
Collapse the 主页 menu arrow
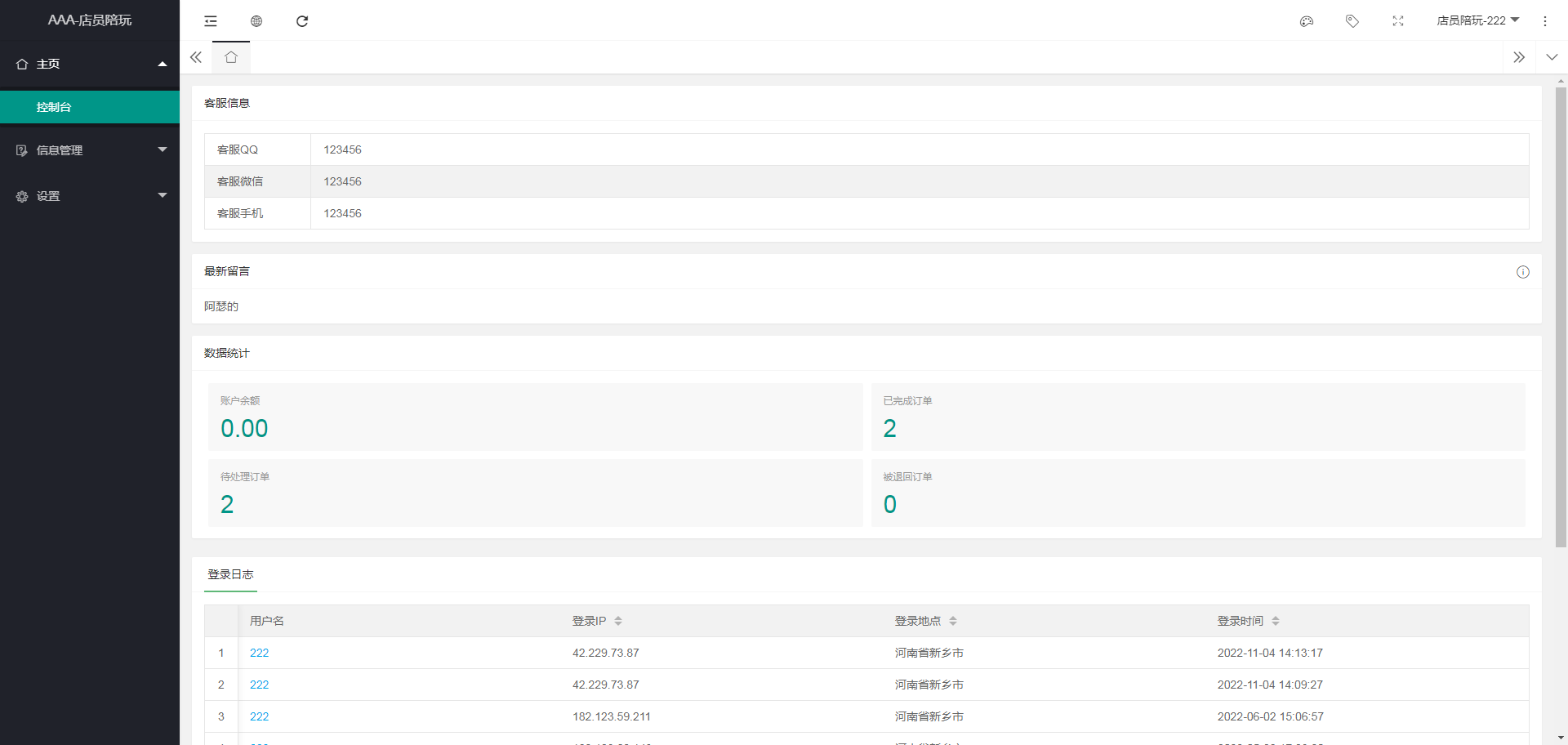point(163,64)
